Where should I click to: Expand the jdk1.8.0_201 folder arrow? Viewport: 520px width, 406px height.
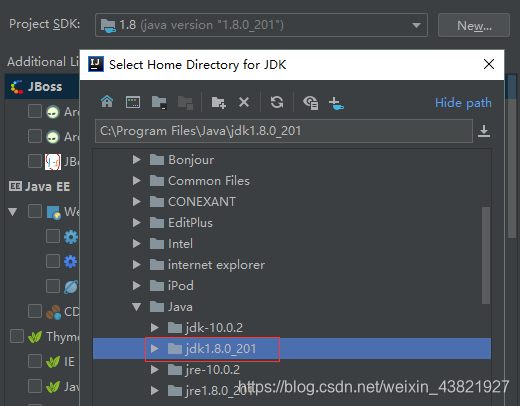(154, 349)
